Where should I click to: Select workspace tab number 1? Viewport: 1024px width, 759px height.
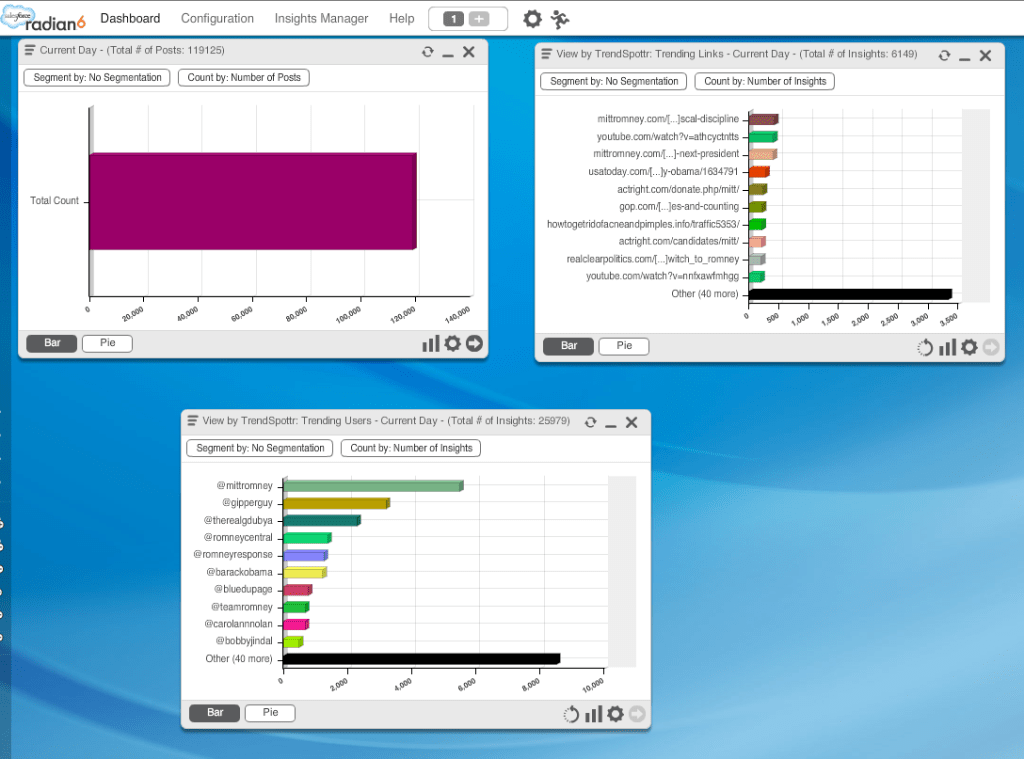(453, 19)
